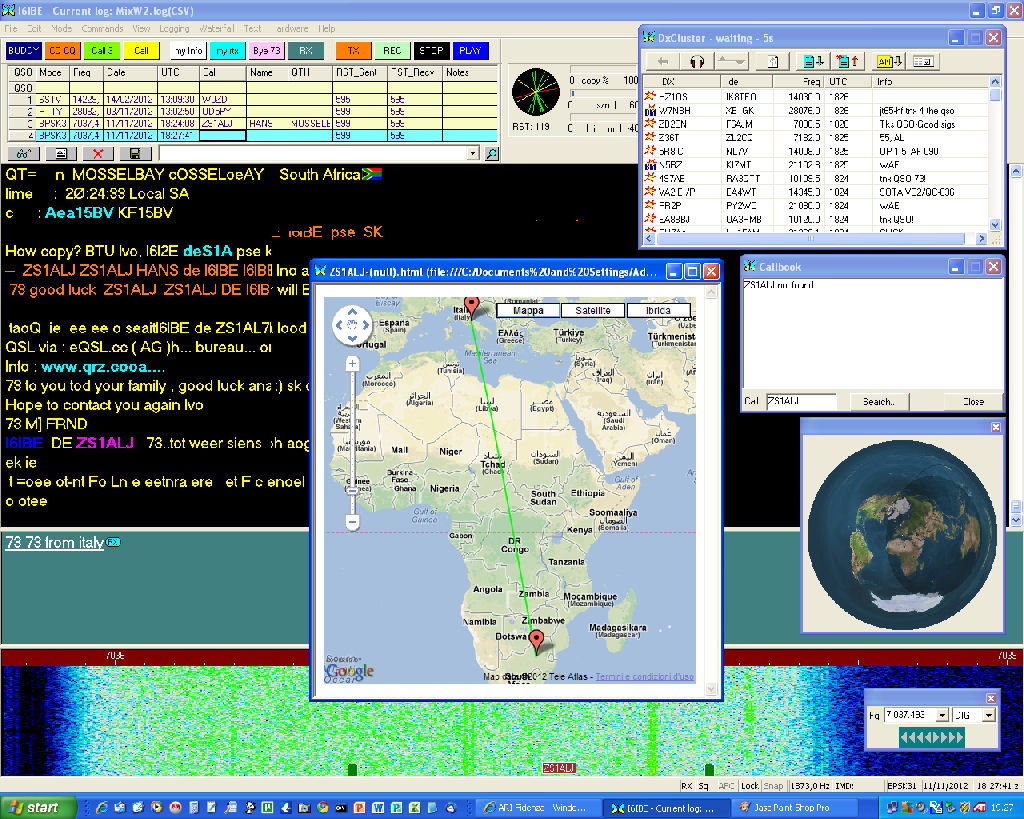Click the blue PLAY macro button

point(470,50)
